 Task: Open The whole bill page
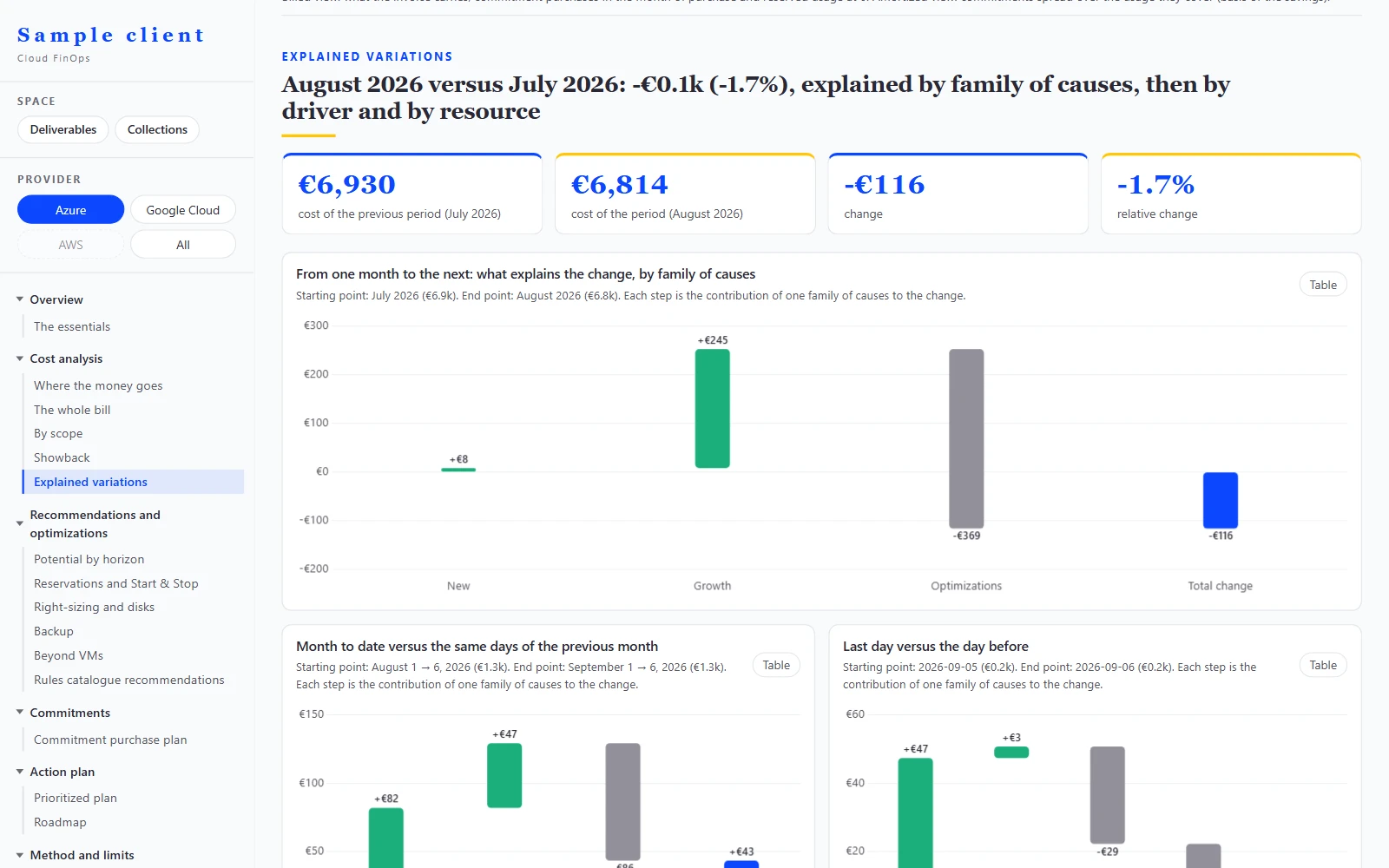click(x=72, y=410)
